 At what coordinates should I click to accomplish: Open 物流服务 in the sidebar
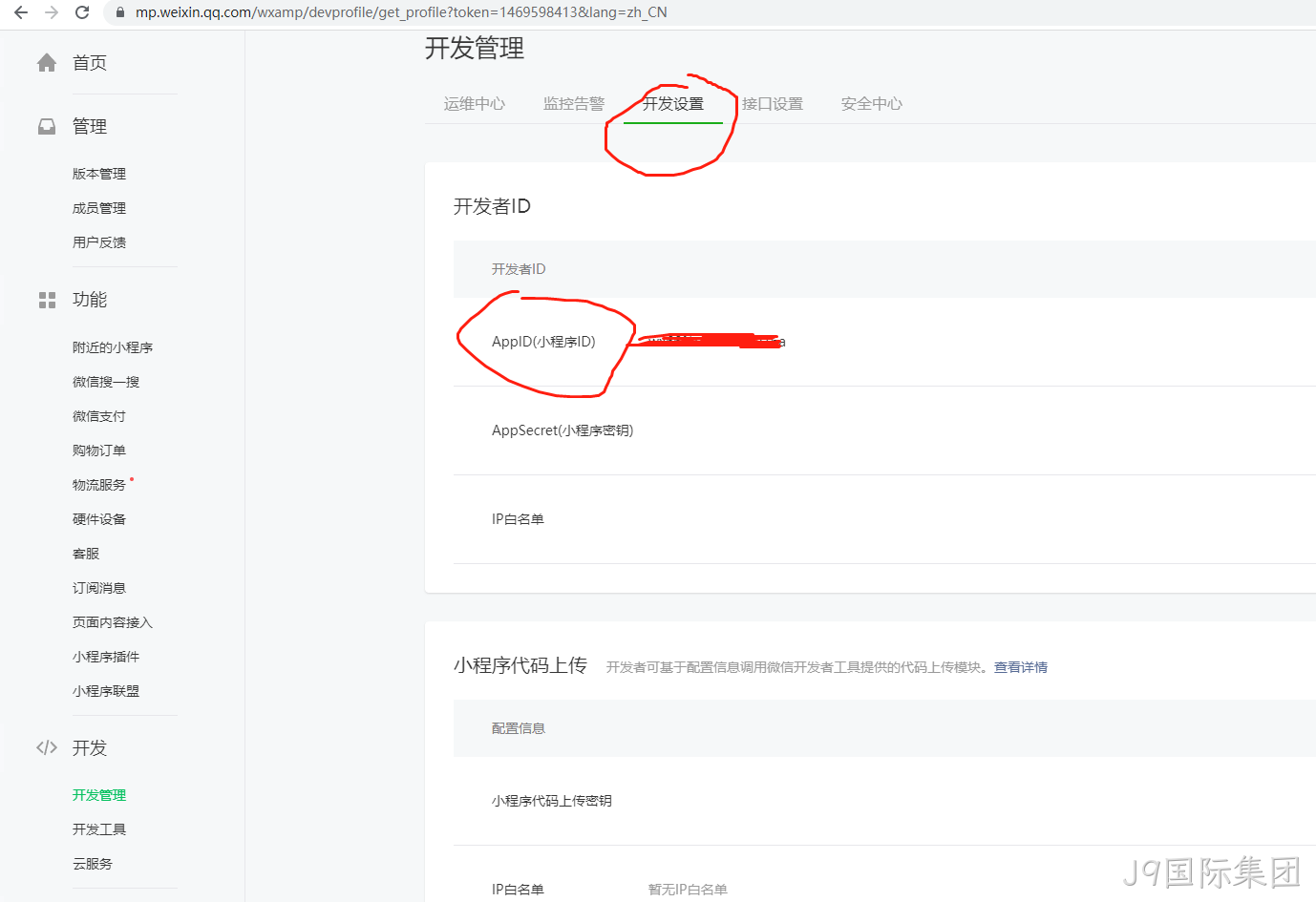(x=99, y=485)
